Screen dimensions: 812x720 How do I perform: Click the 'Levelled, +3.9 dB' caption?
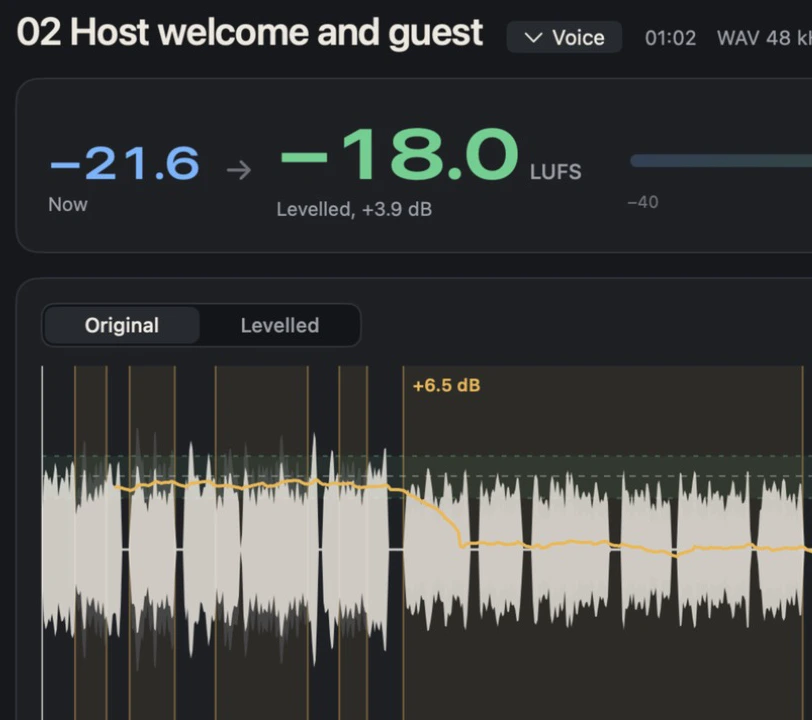point(354,209)
